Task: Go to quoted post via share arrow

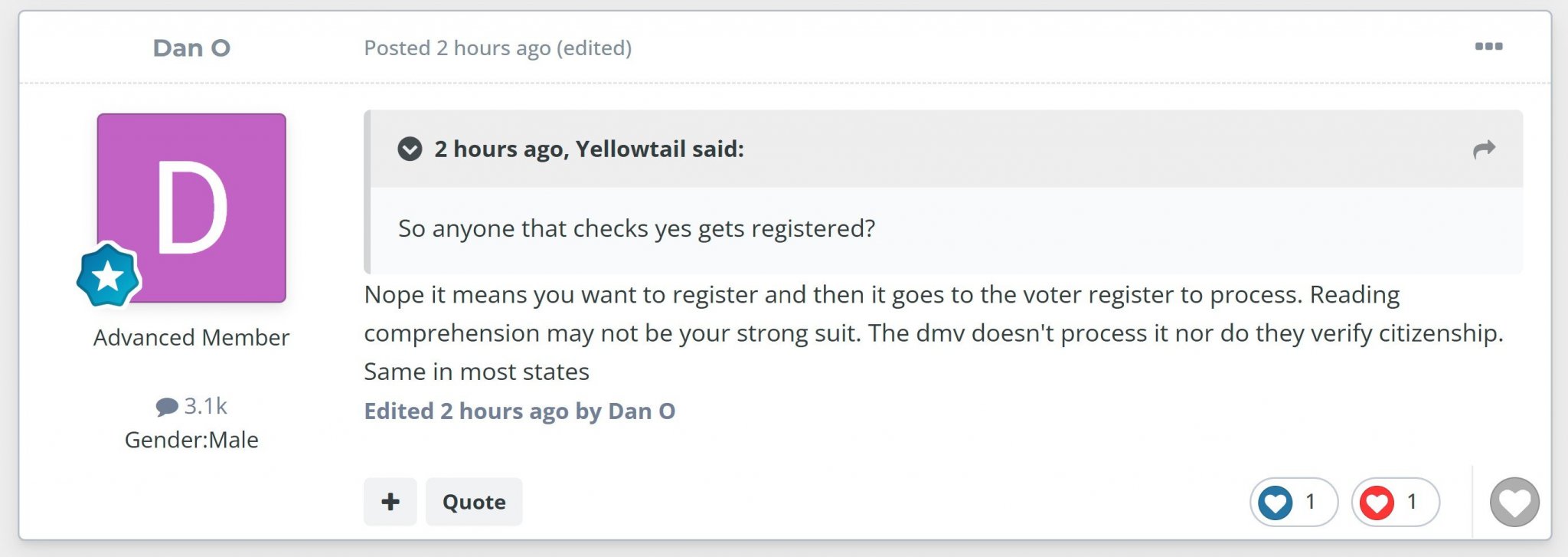Action: (x=1484, y=149)
